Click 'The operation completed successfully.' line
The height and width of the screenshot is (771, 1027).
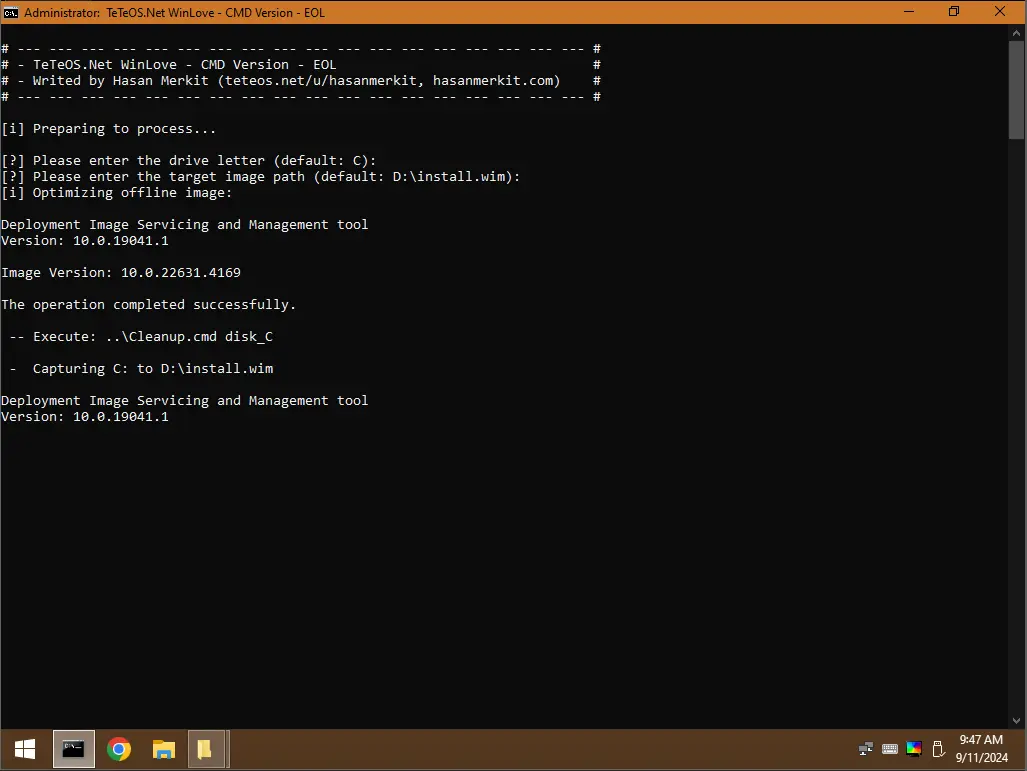(x=149, y=305)
